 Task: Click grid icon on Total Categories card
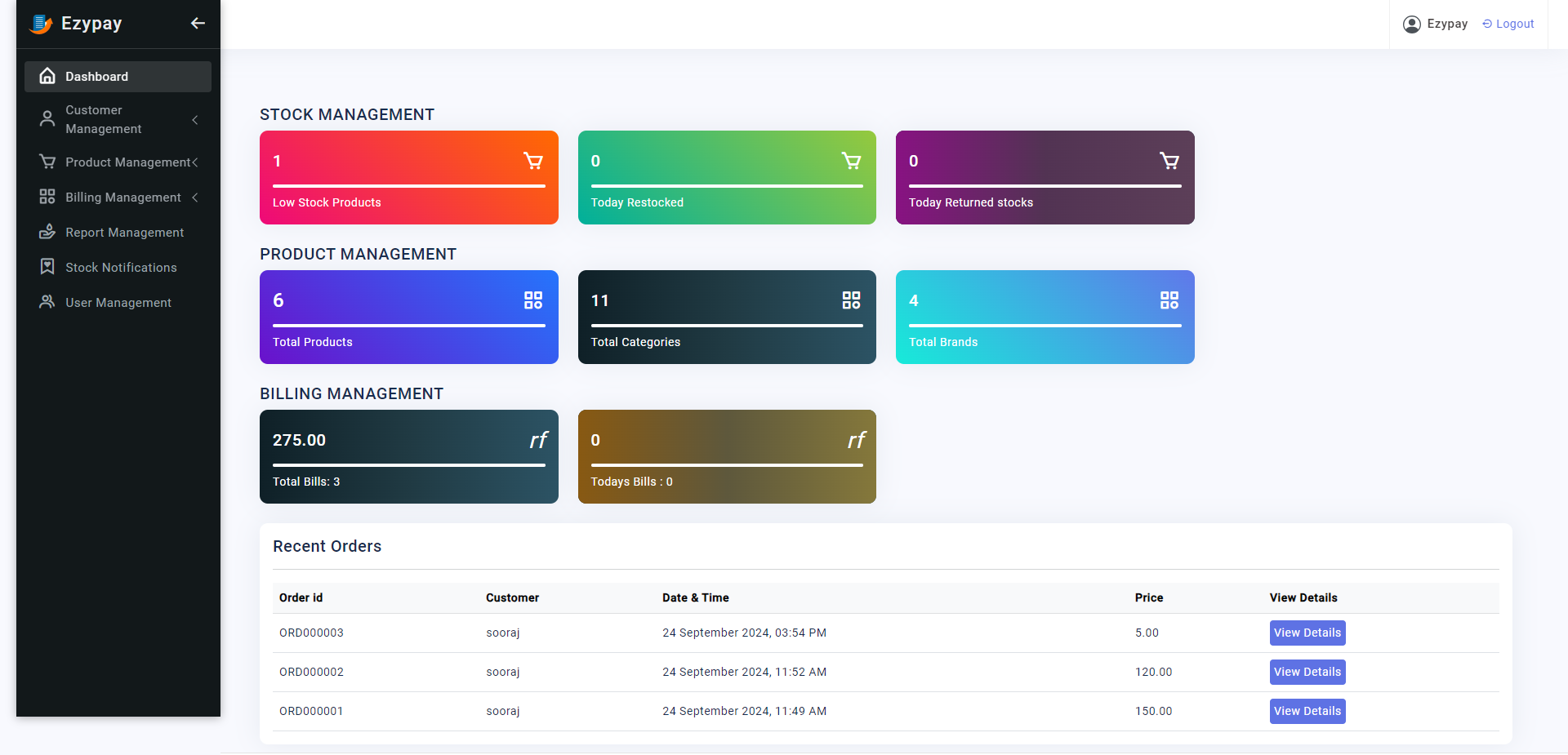coord(851,300)
